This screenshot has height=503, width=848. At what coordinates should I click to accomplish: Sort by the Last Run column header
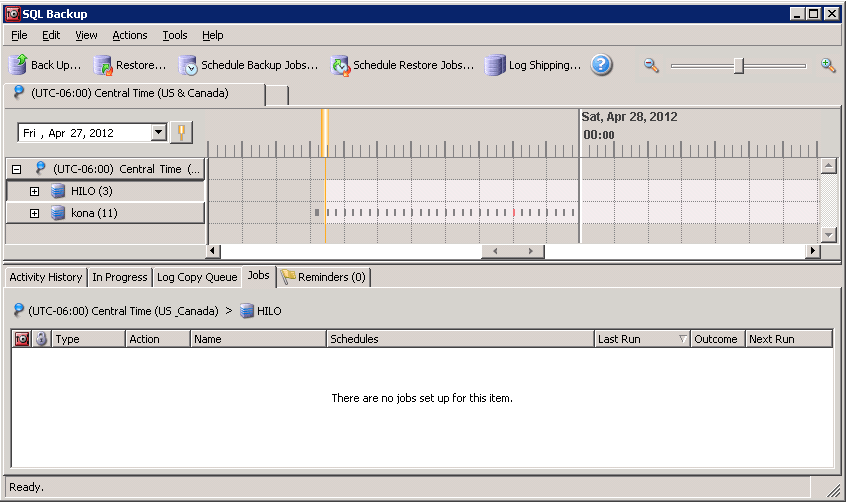click(x=642, y=339)
